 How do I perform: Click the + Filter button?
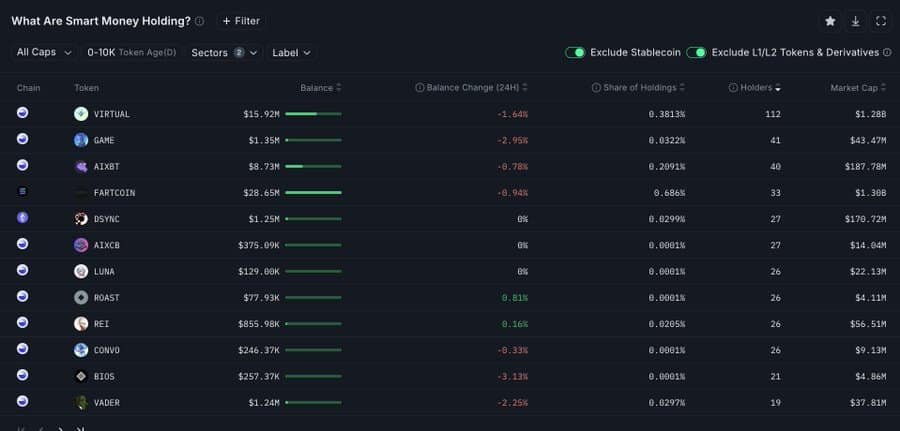[240, 21]
